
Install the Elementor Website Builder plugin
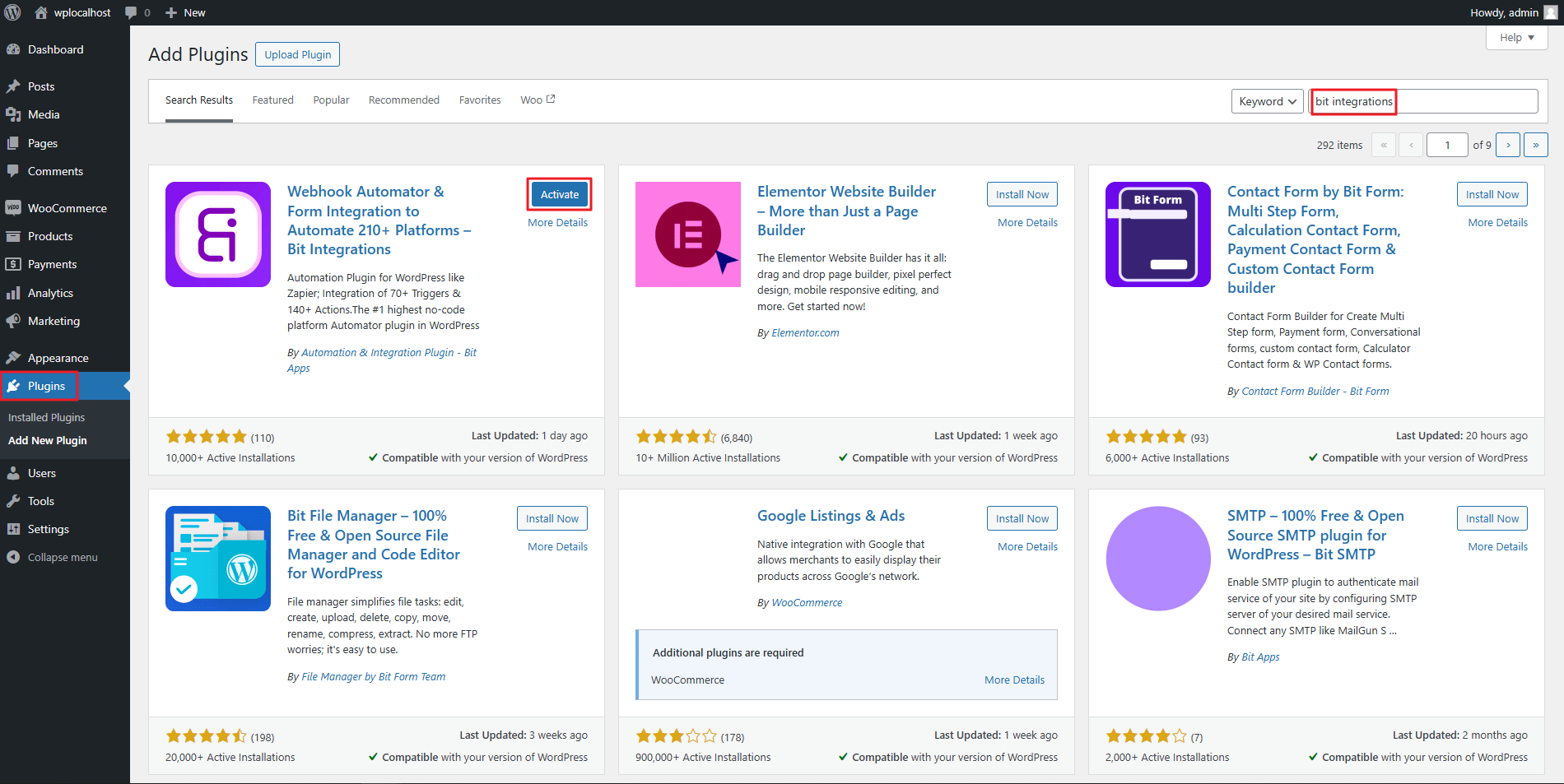click(x=1022, y=194)
